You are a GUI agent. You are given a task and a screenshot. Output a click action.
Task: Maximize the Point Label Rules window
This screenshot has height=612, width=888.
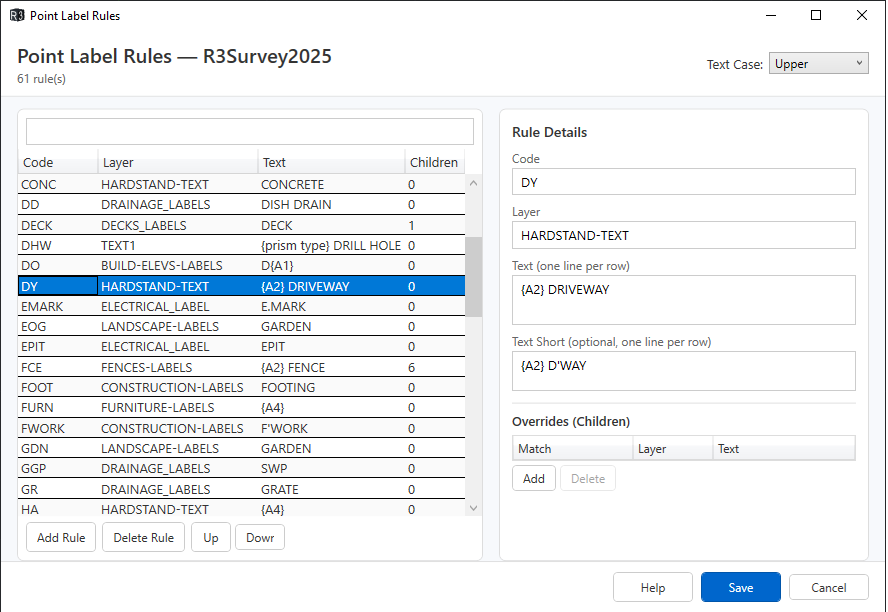pyautogui.click(x=816, y=15)
